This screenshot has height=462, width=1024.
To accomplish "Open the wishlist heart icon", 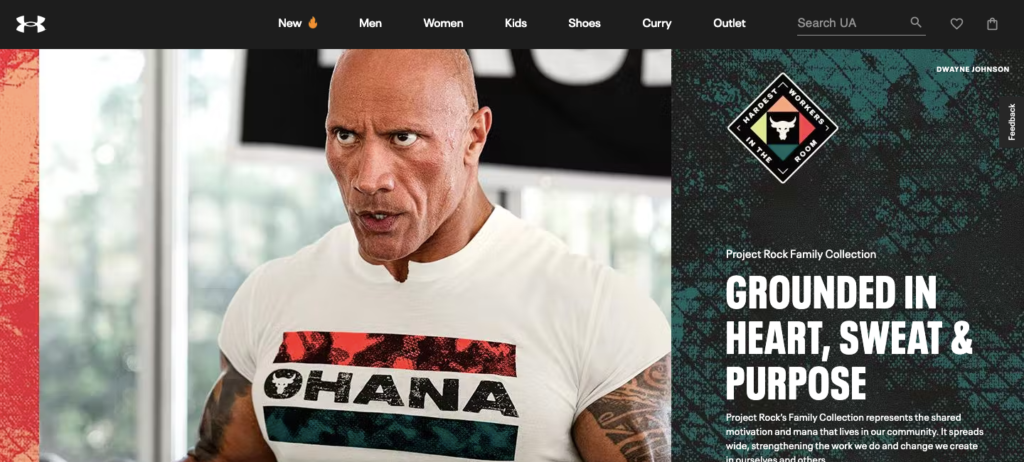I will (956, 24).
